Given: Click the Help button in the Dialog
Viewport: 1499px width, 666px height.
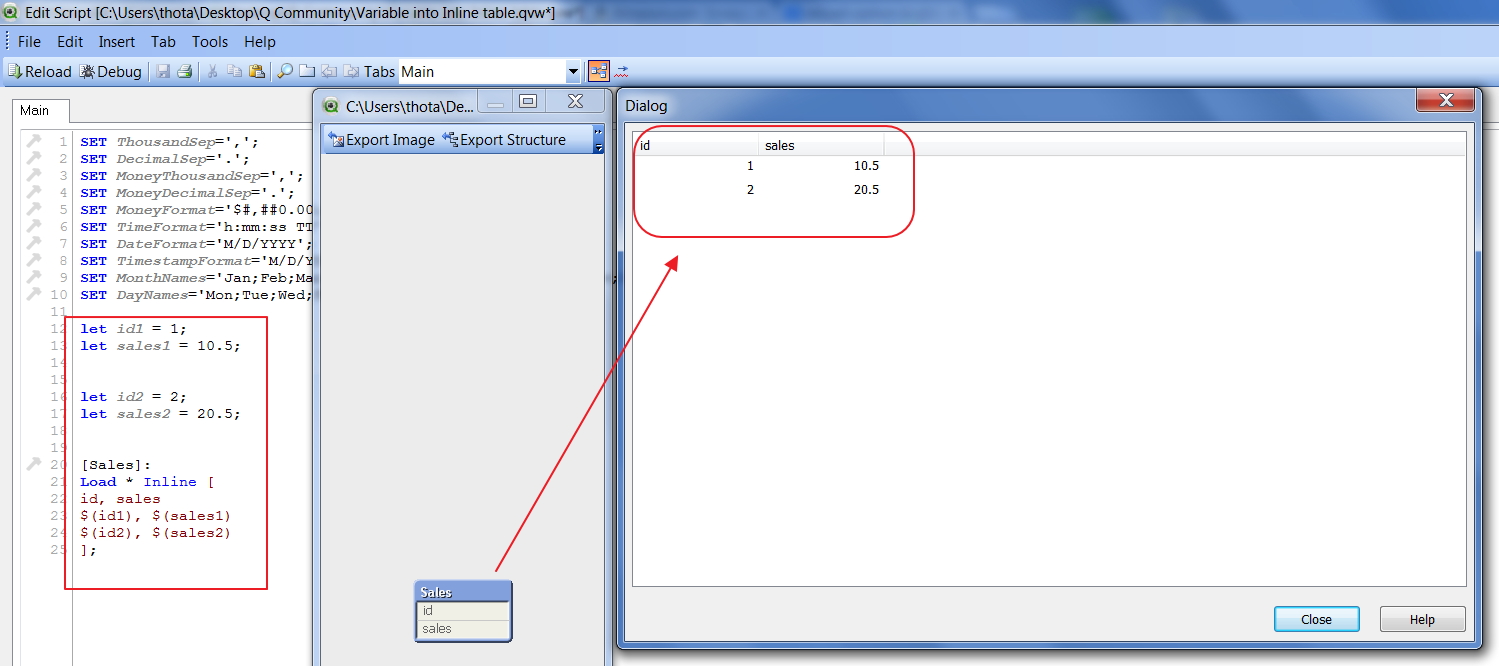Looking at the screenshot, I should point(1421,618).
